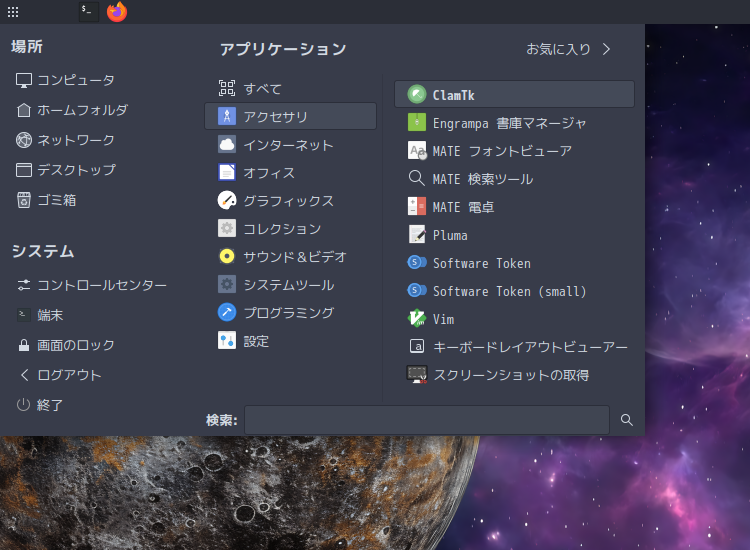750x550 pixels.
Task: Open terminal launcher in top panel
Action: tap(88, 11)
